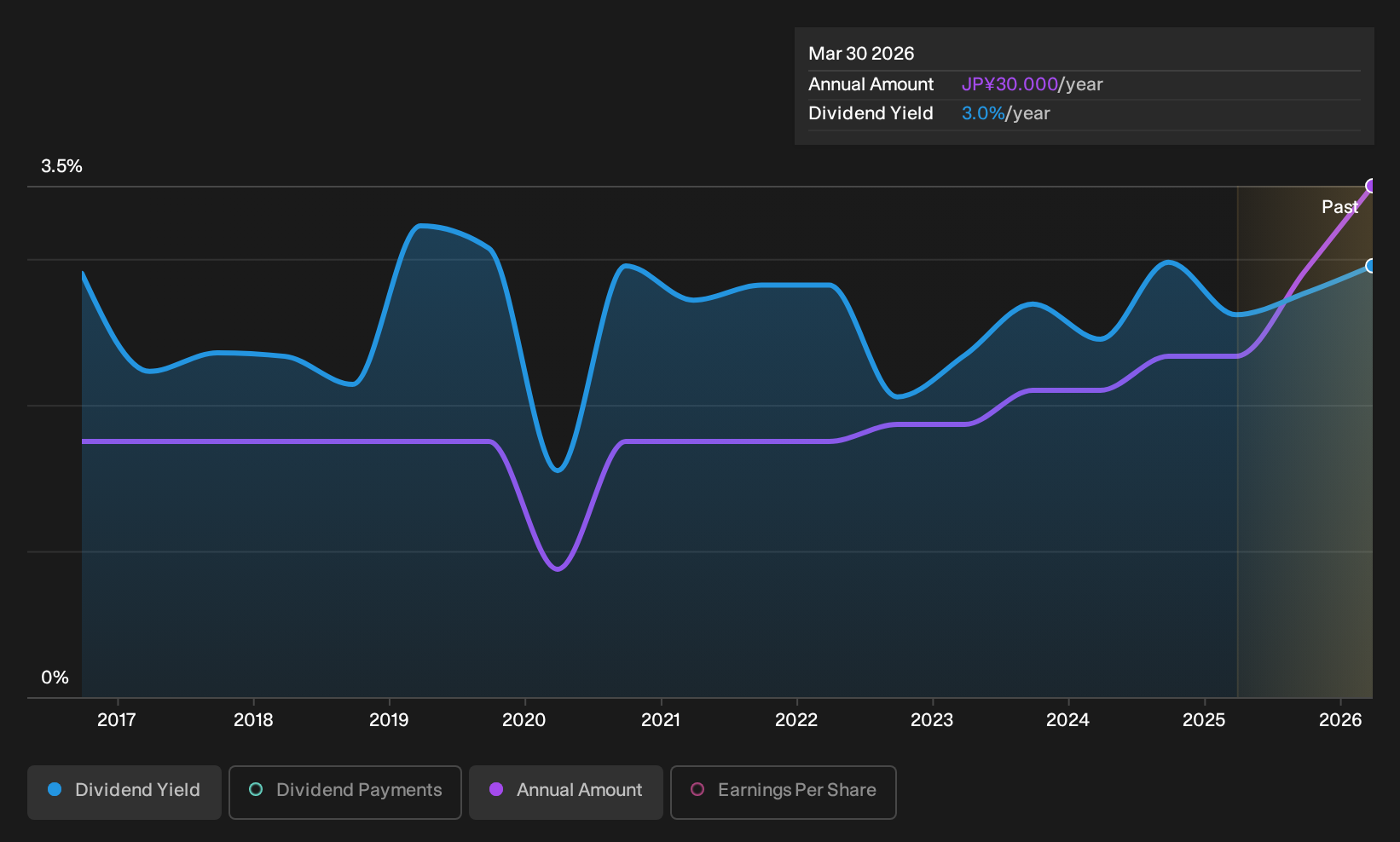
Task: Click the Mar 30 2026 tooltip date
Action: pos(861,54)
